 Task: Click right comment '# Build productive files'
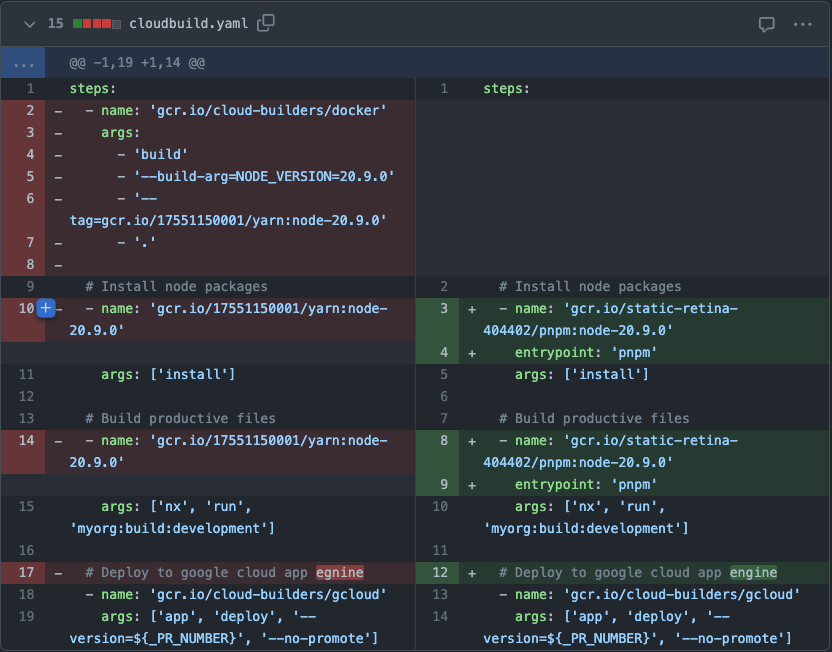[x=594, y=419]
